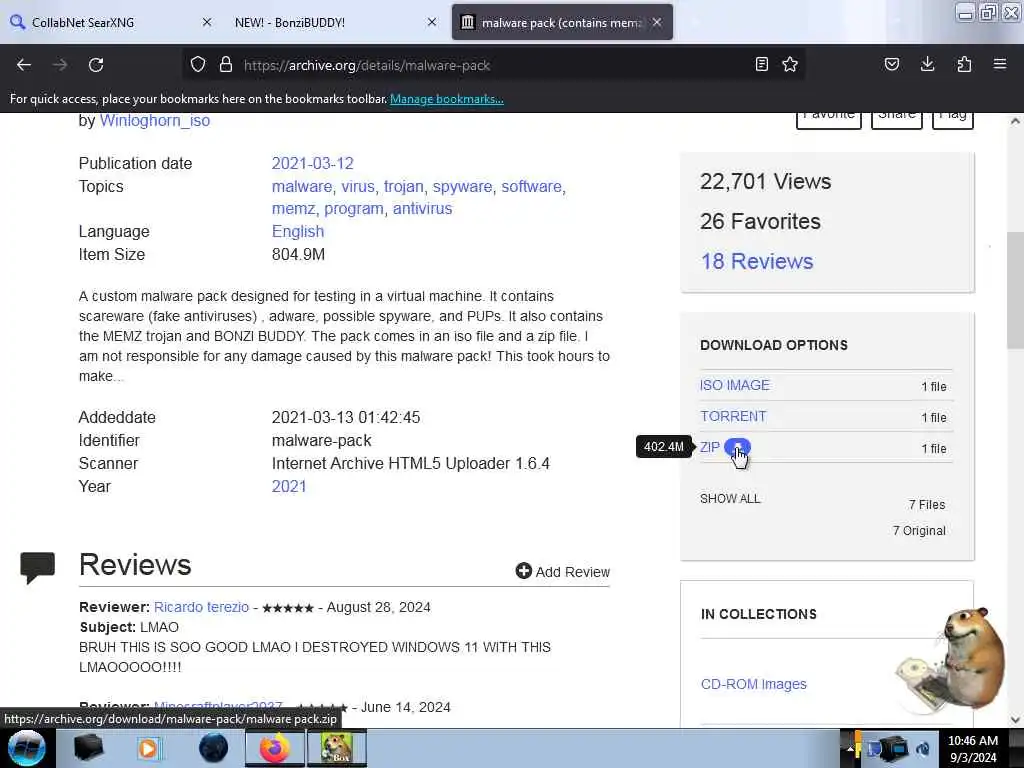Click the 7 Original files text
This screenshot has height=768, width=1024.
(x=919, y=530)
